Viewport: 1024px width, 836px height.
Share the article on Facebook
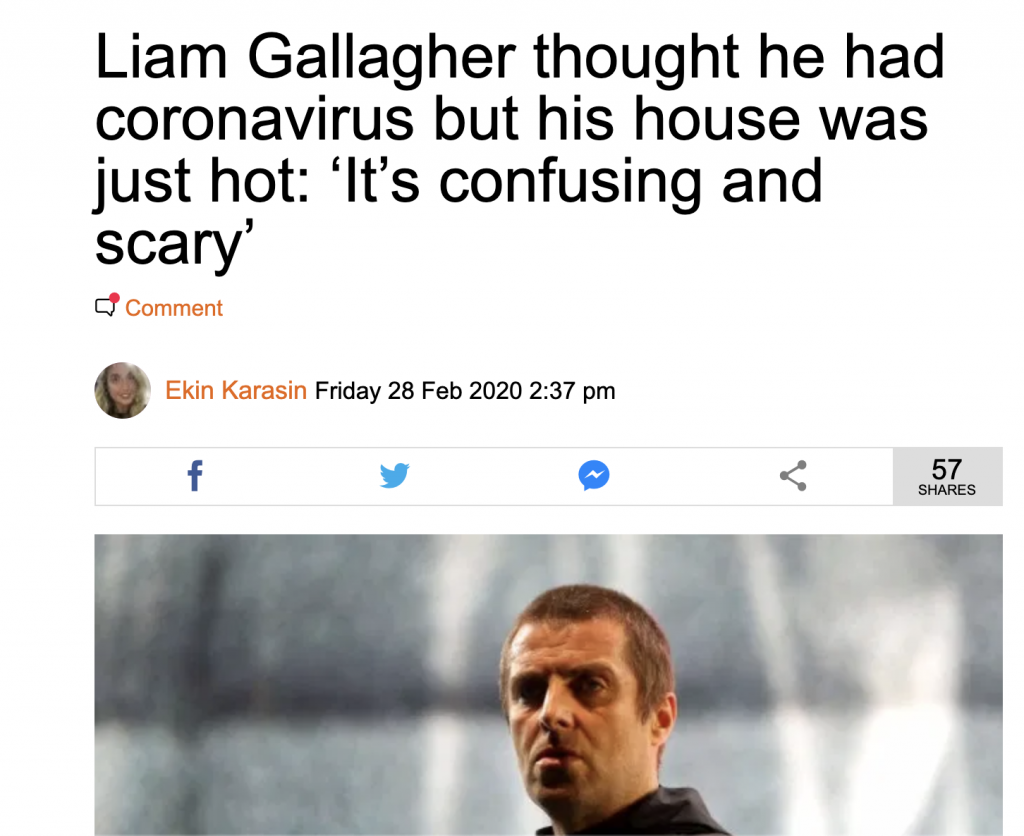[195, 475]
